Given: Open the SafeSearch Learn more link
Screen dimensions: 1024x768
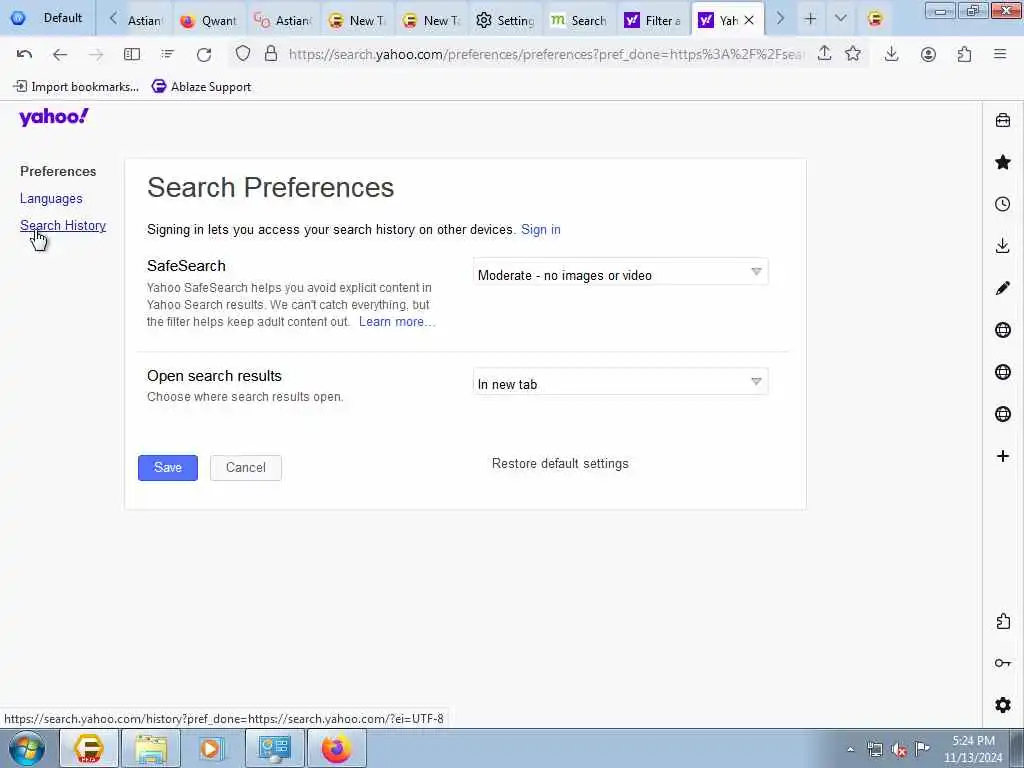Looking at the screenshot, I should [396, 321].
